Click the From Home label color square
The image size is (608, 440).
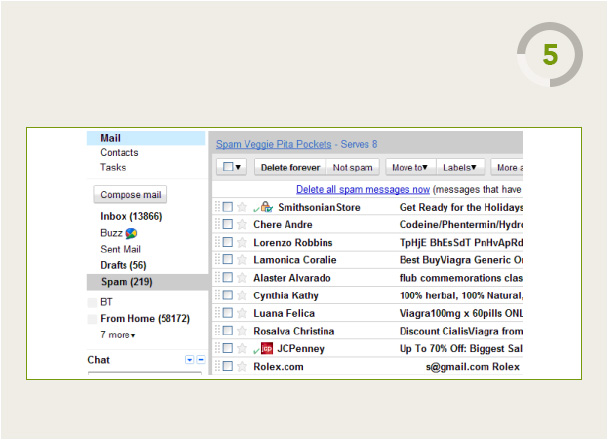click(92, 319)
